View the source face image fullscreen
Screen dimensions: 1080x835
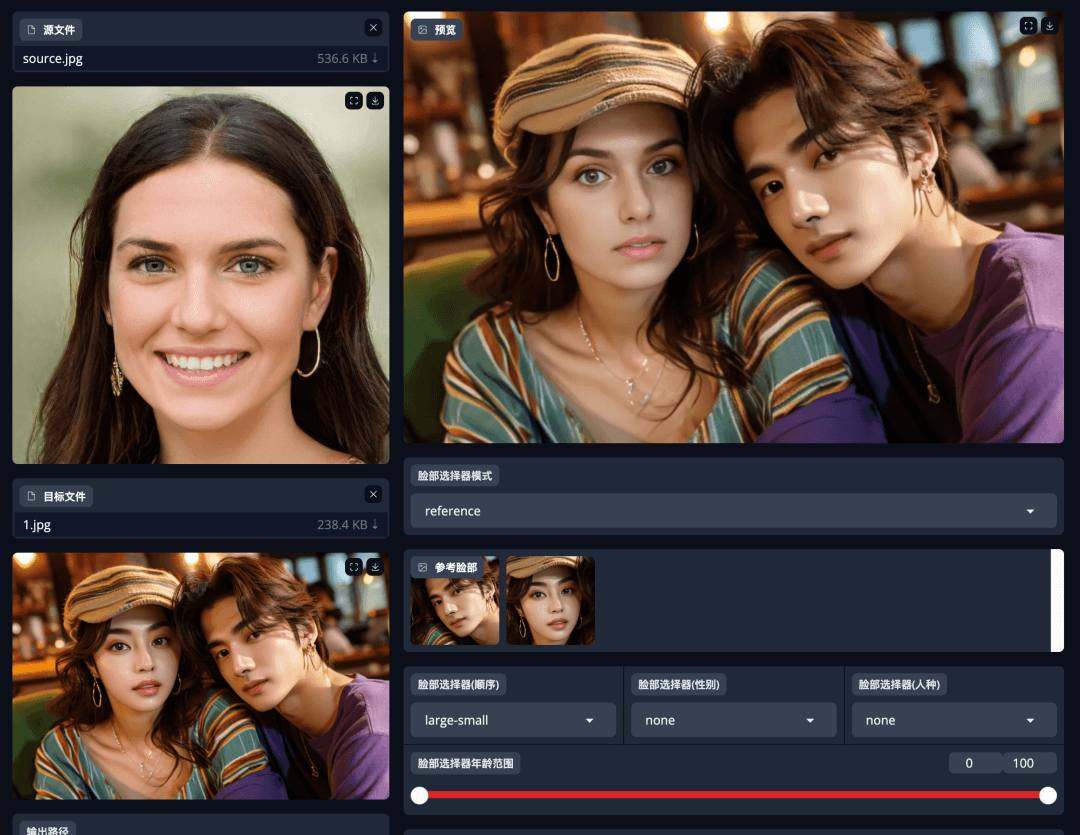click(x=353, y=101)
